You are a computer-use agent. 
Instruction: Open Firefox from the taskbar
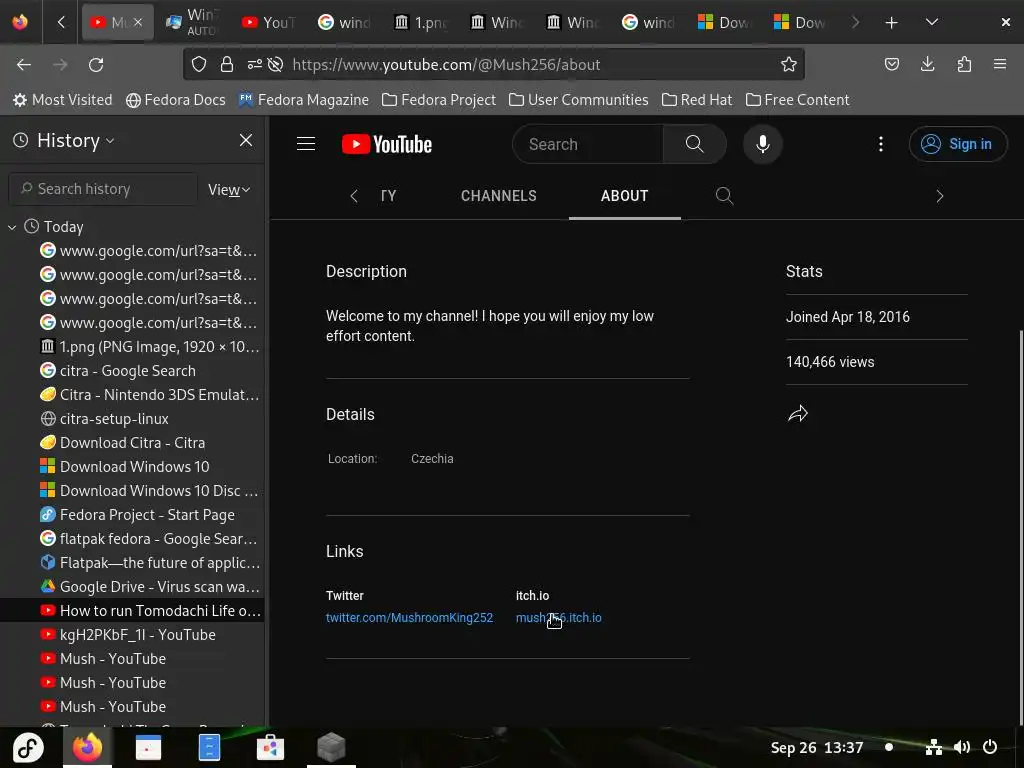coord(88,748)
